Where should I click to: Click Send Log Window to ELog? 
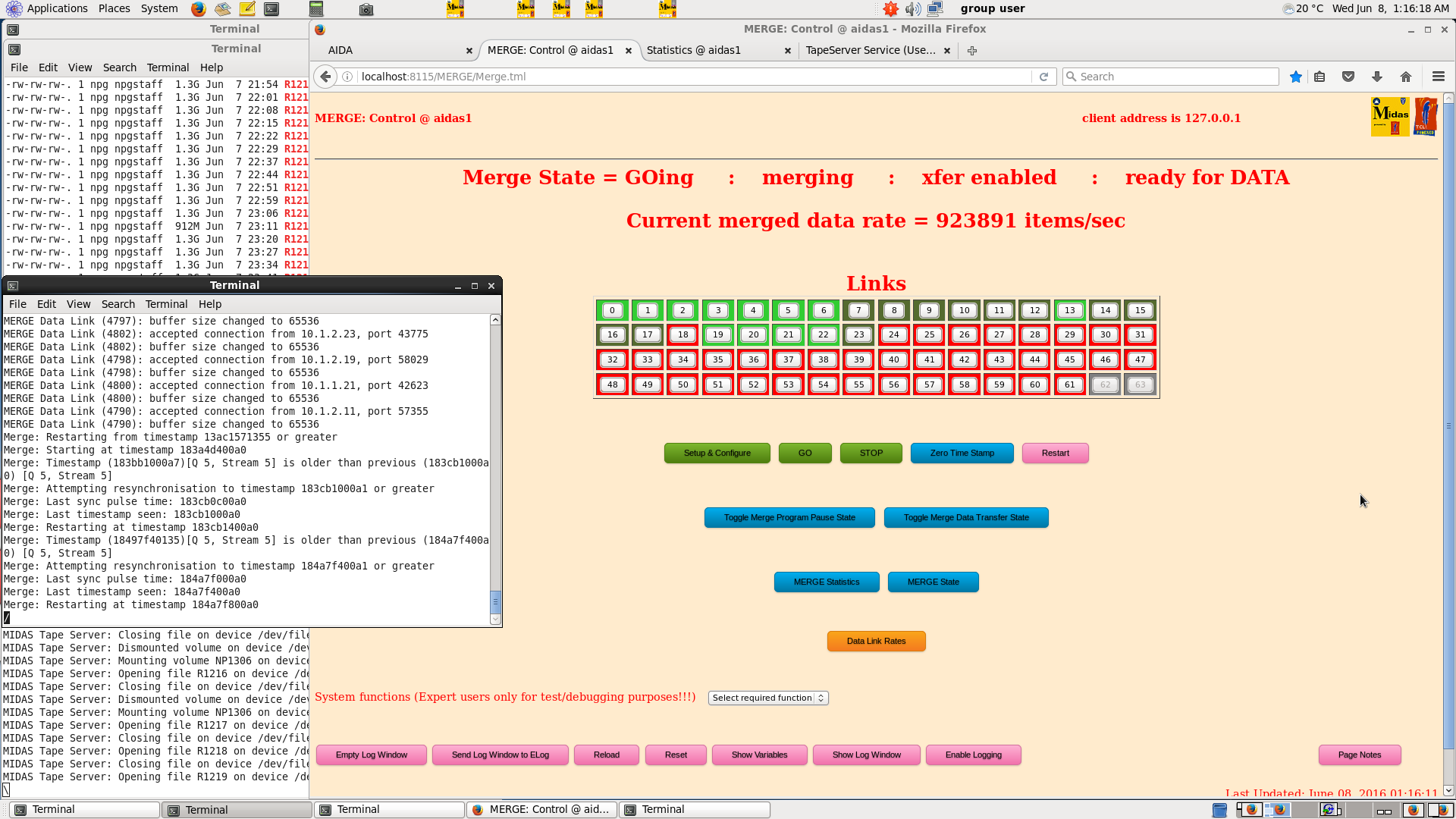click(500, 755)
